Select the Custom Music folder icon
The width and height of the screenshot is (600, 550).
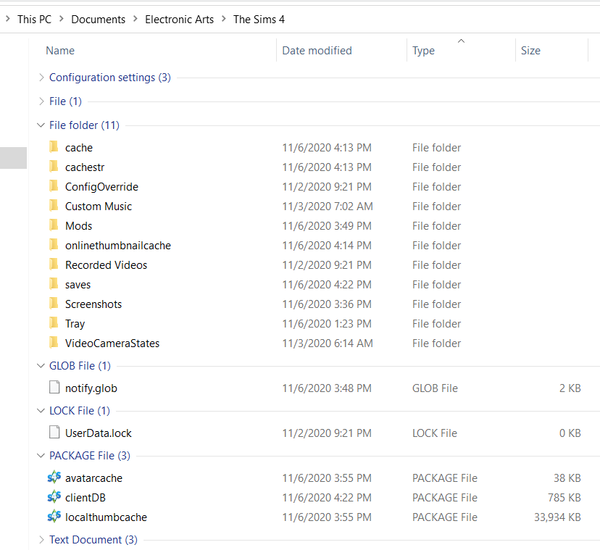(x=54, y=206)
